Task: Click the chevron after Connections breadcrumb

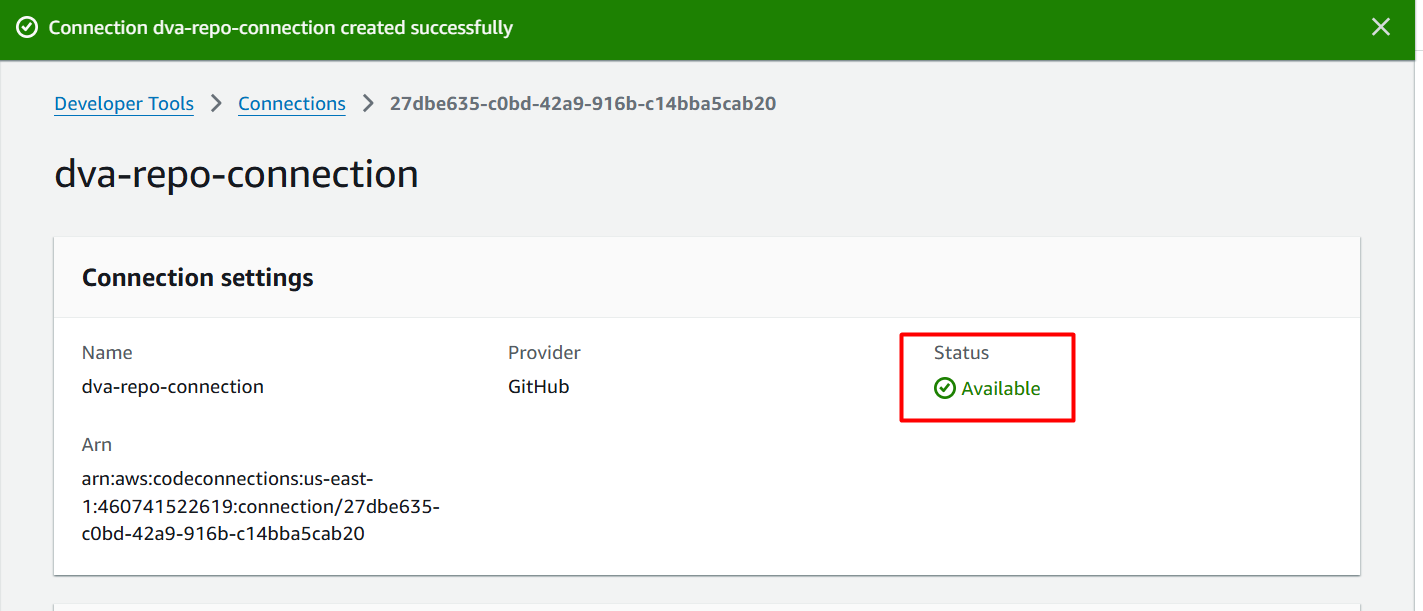Action: (x=368, y=104)
